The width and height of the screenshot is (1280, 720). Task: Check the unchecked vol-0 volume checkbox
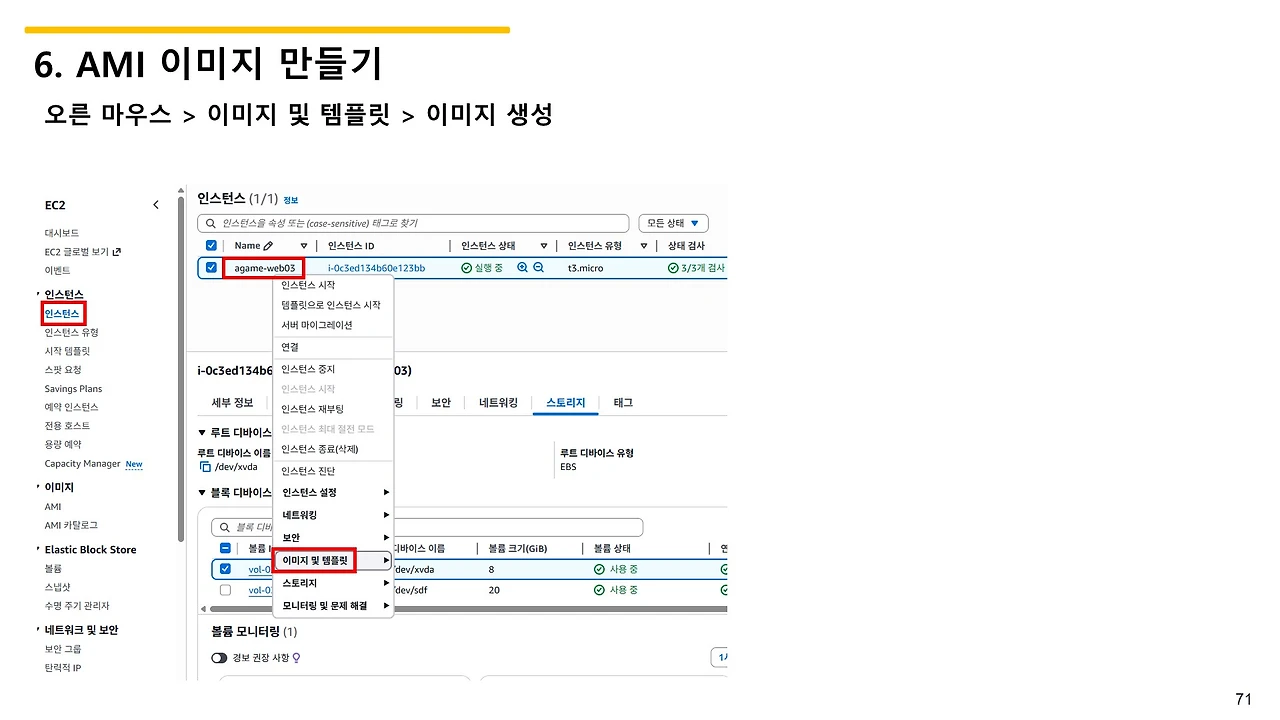tap(225, 589)
